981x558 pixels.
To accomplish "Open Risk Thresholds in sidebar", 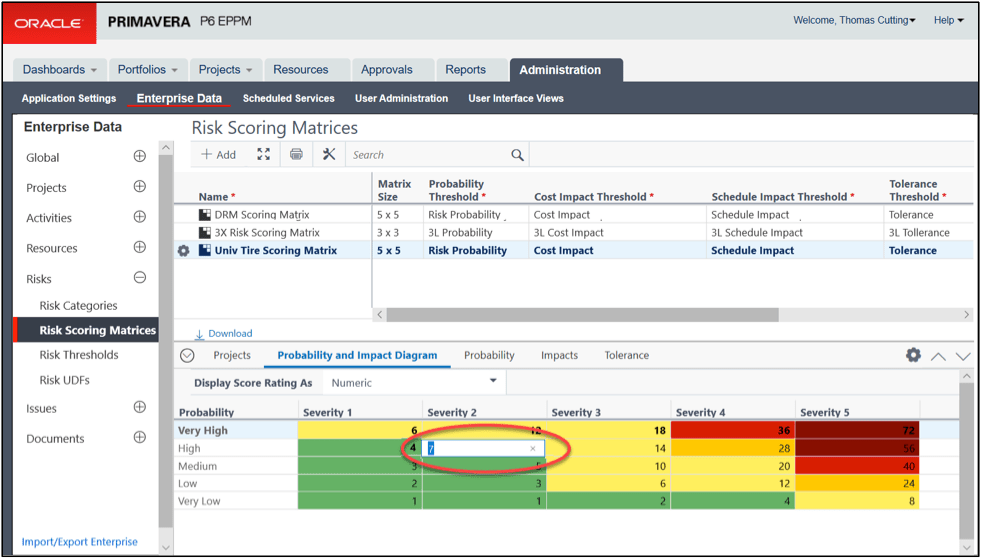I will 79,355.
